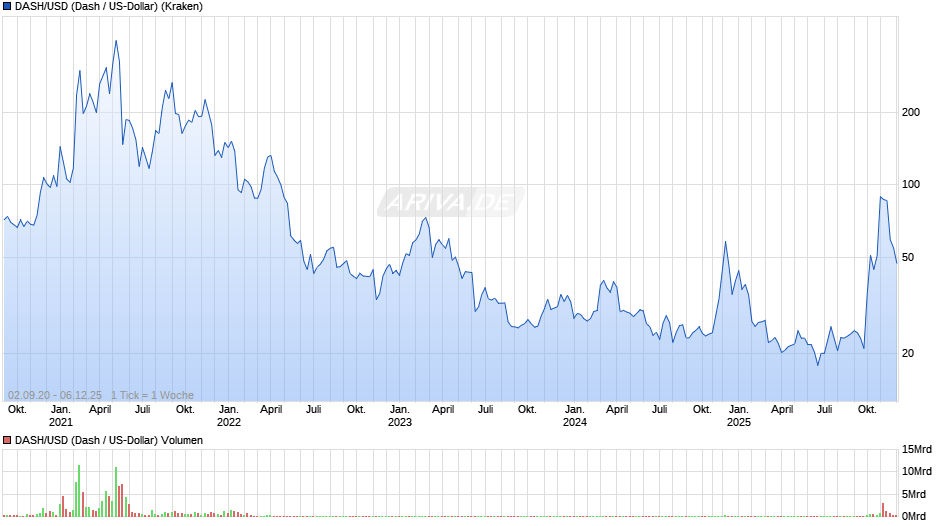Viewport: 940px width, 526px height.
Task: Click the 'Jan. 2022' time axis label
Action: [228, 416]
